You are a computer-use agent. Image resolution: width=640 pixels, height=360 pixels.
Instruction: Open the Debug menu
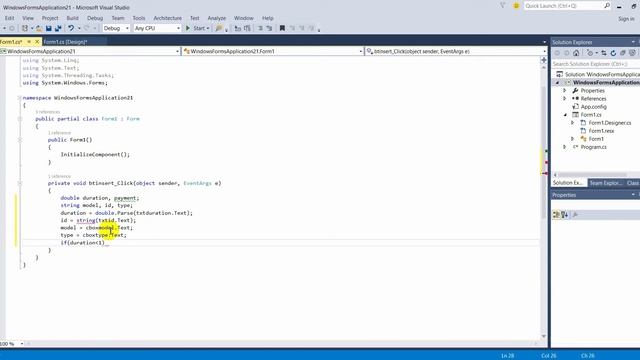tap(95, 18)
